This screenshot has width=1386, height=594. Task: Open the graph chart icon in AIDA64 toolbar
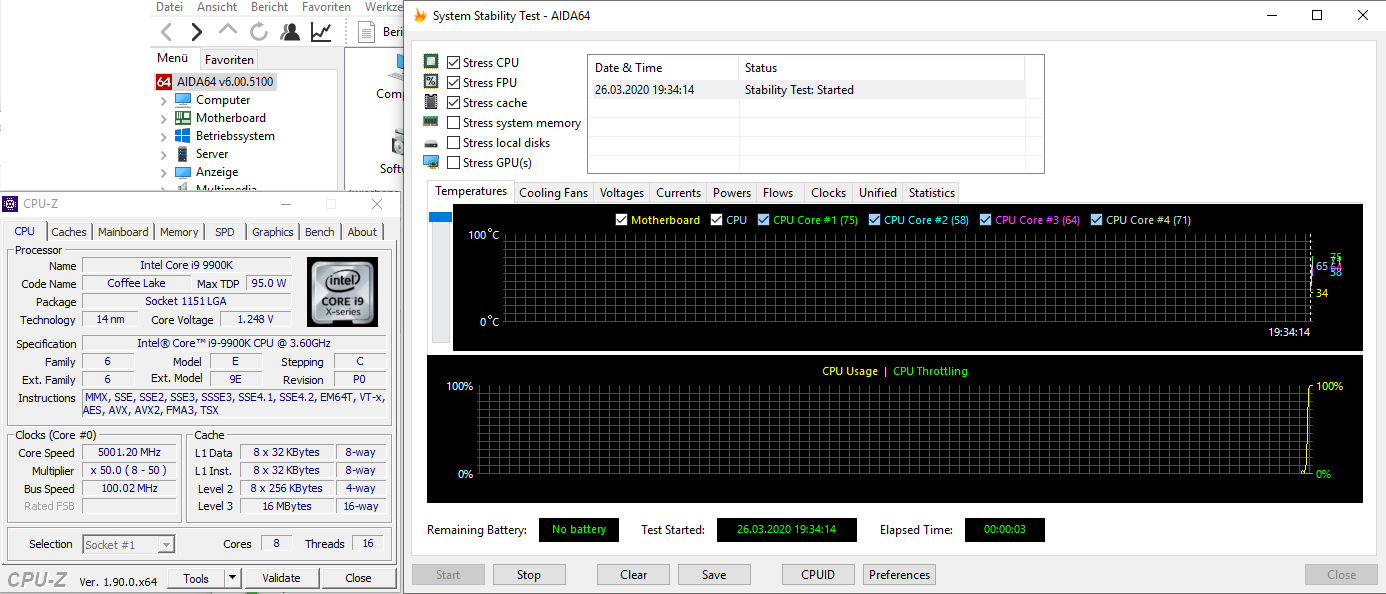tap(321, 32)
